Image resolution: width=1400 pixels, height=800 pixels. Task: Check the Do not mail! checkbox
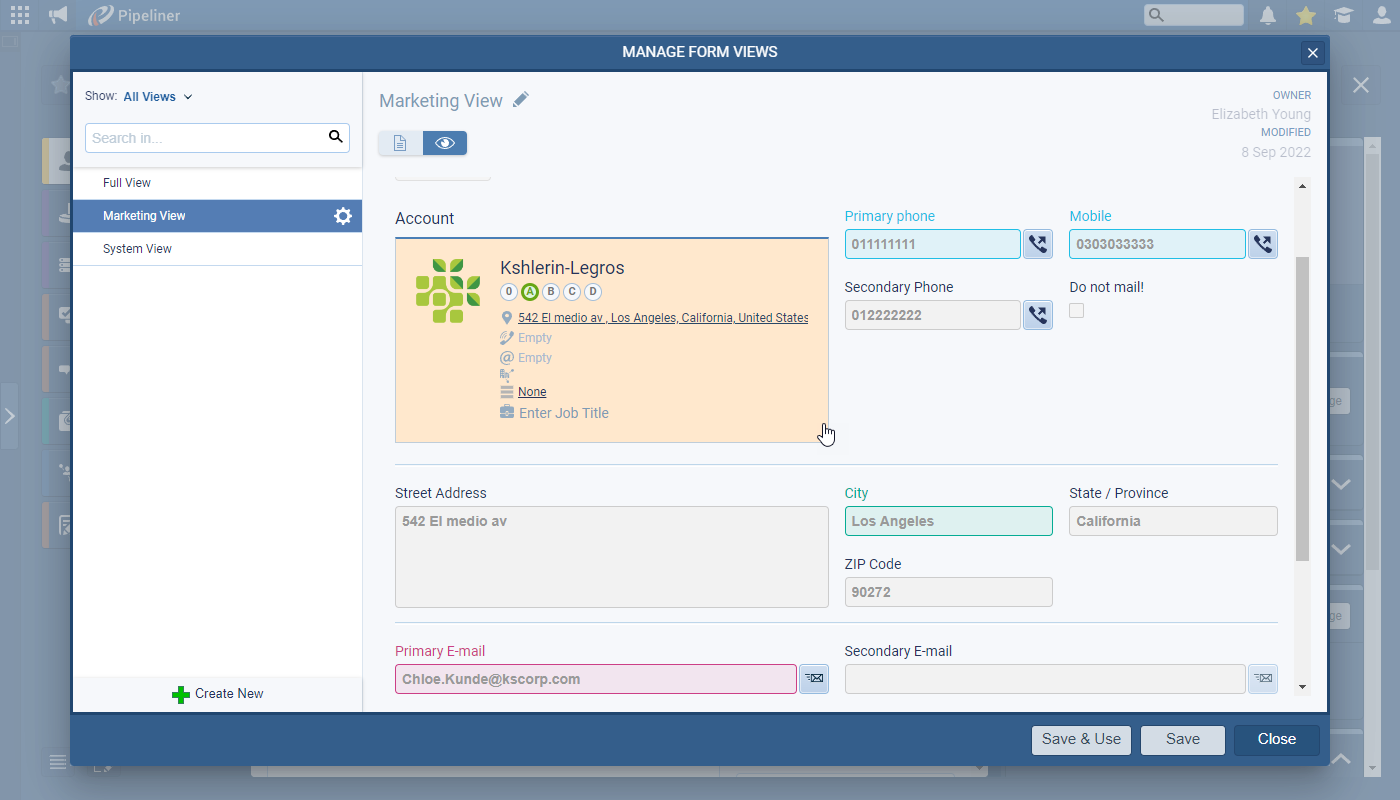(x=1077, y=311)
